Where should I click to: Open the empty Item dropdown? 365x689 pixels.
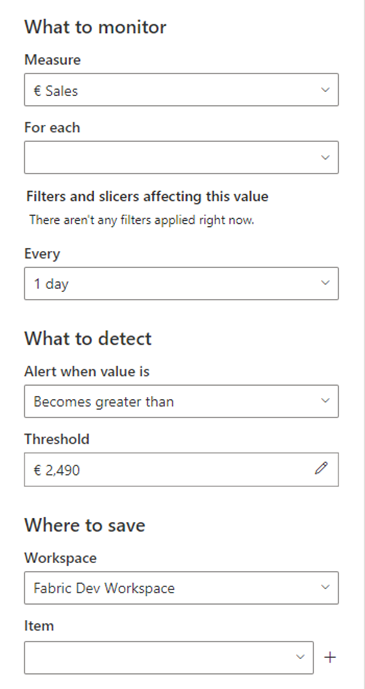(169, 657)
